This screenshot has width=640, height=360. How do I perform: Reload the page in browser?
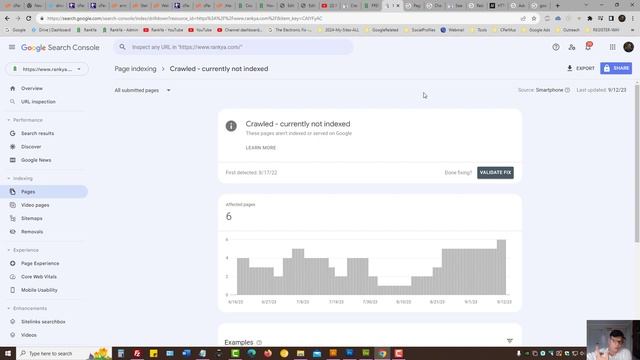[29, 18]
